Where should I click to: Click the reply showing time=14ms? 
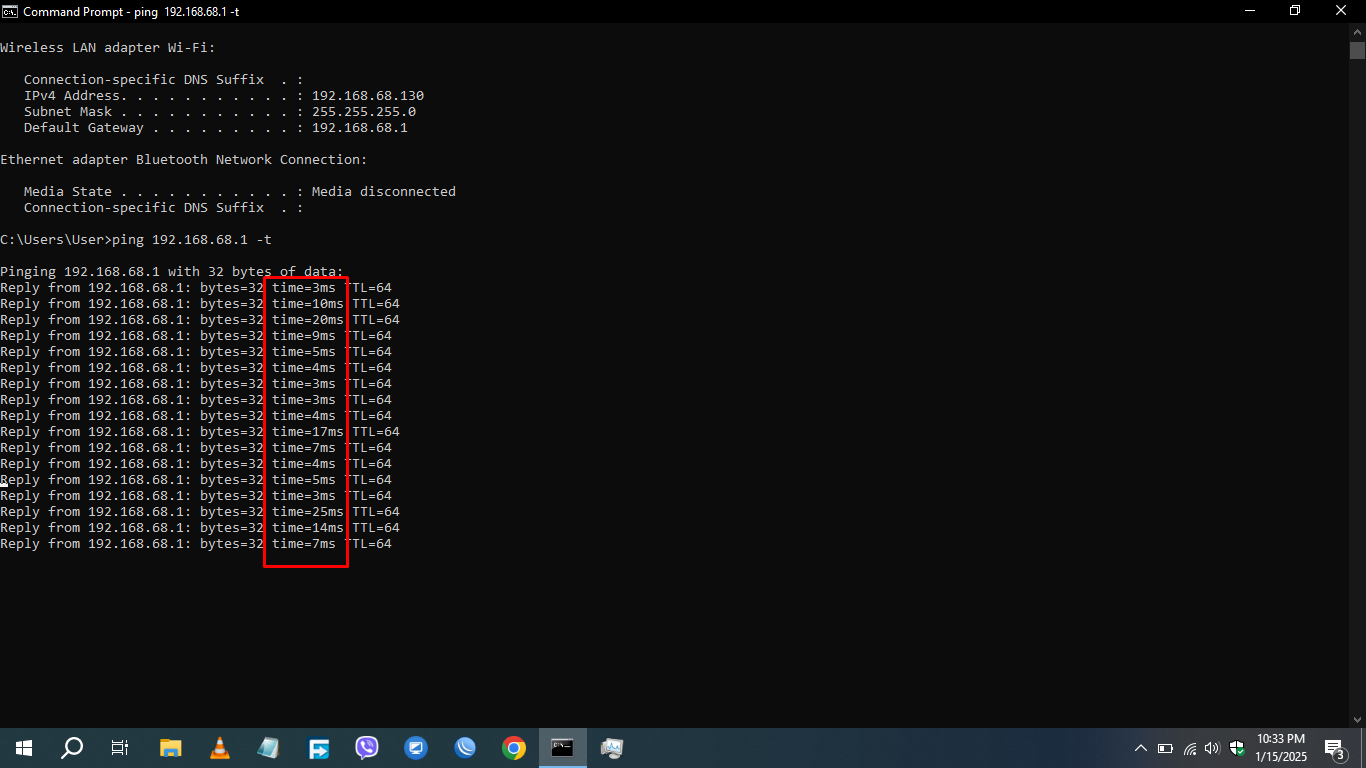[x=200, y=528]
